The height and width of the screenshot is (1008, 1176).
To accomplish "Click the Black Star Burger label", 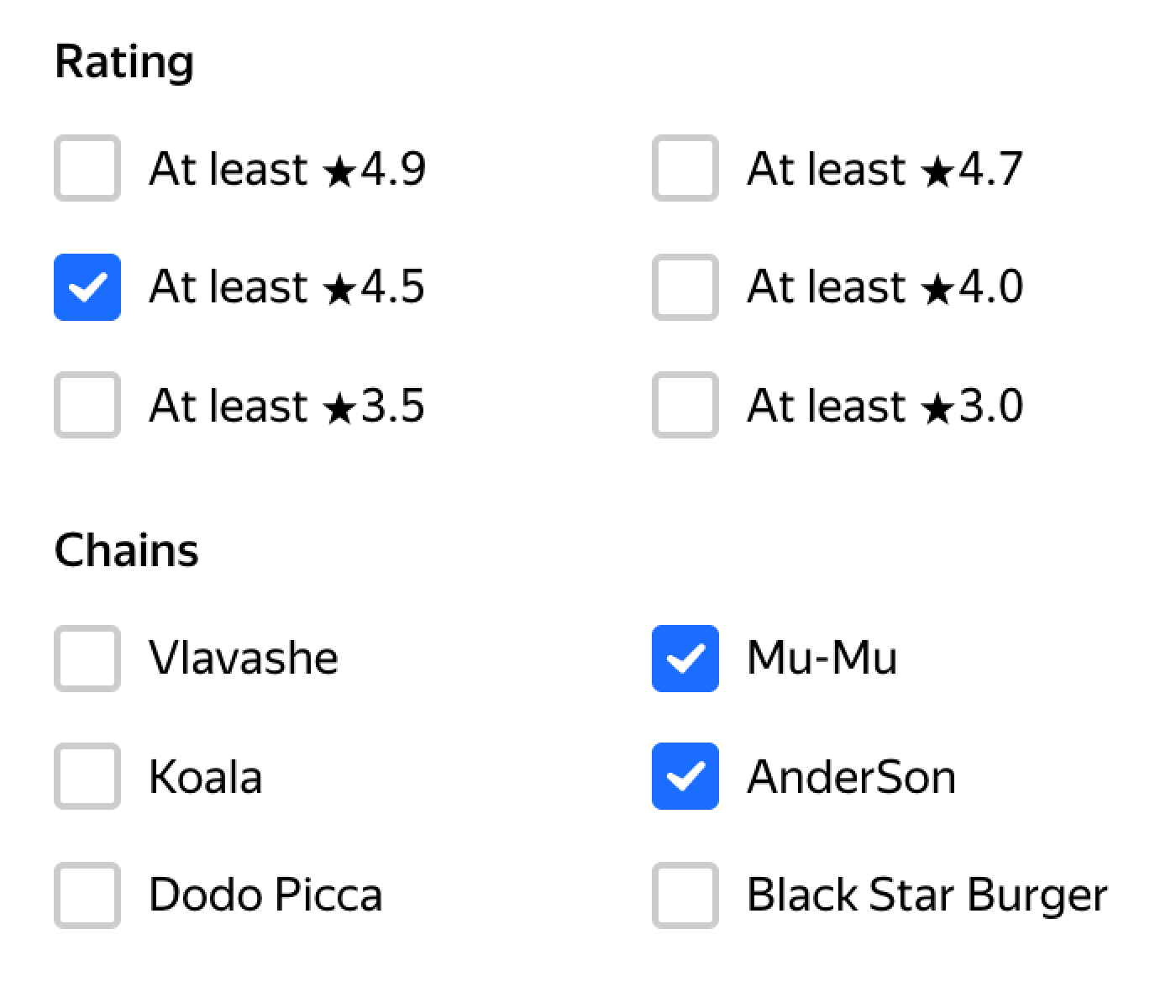I will (927, 895).
